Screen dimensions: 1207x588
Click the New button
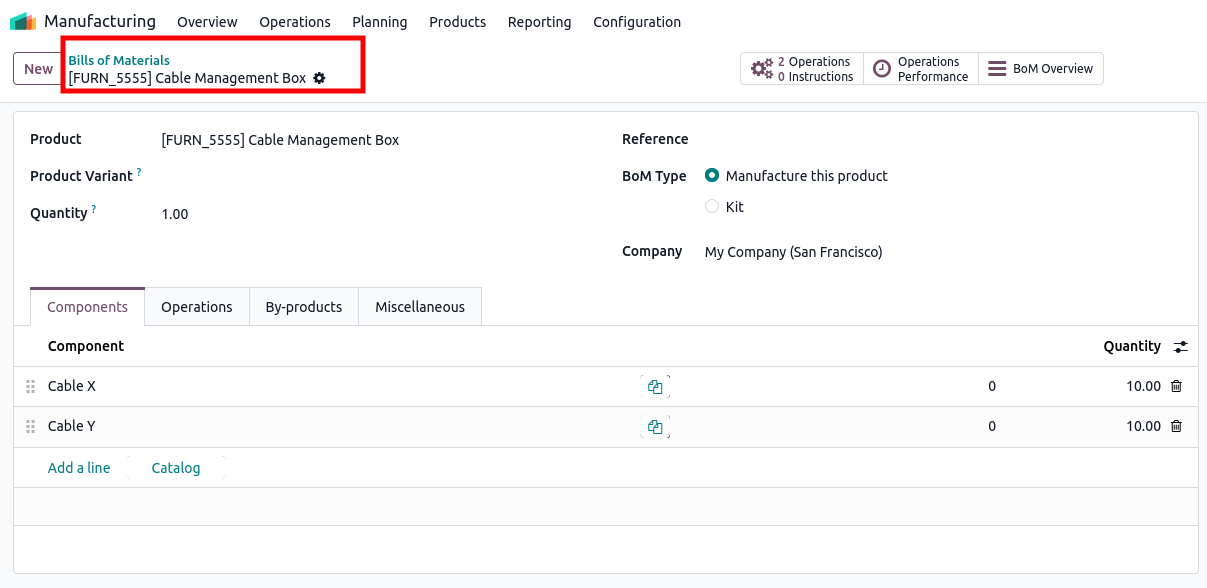coord(38,69)
